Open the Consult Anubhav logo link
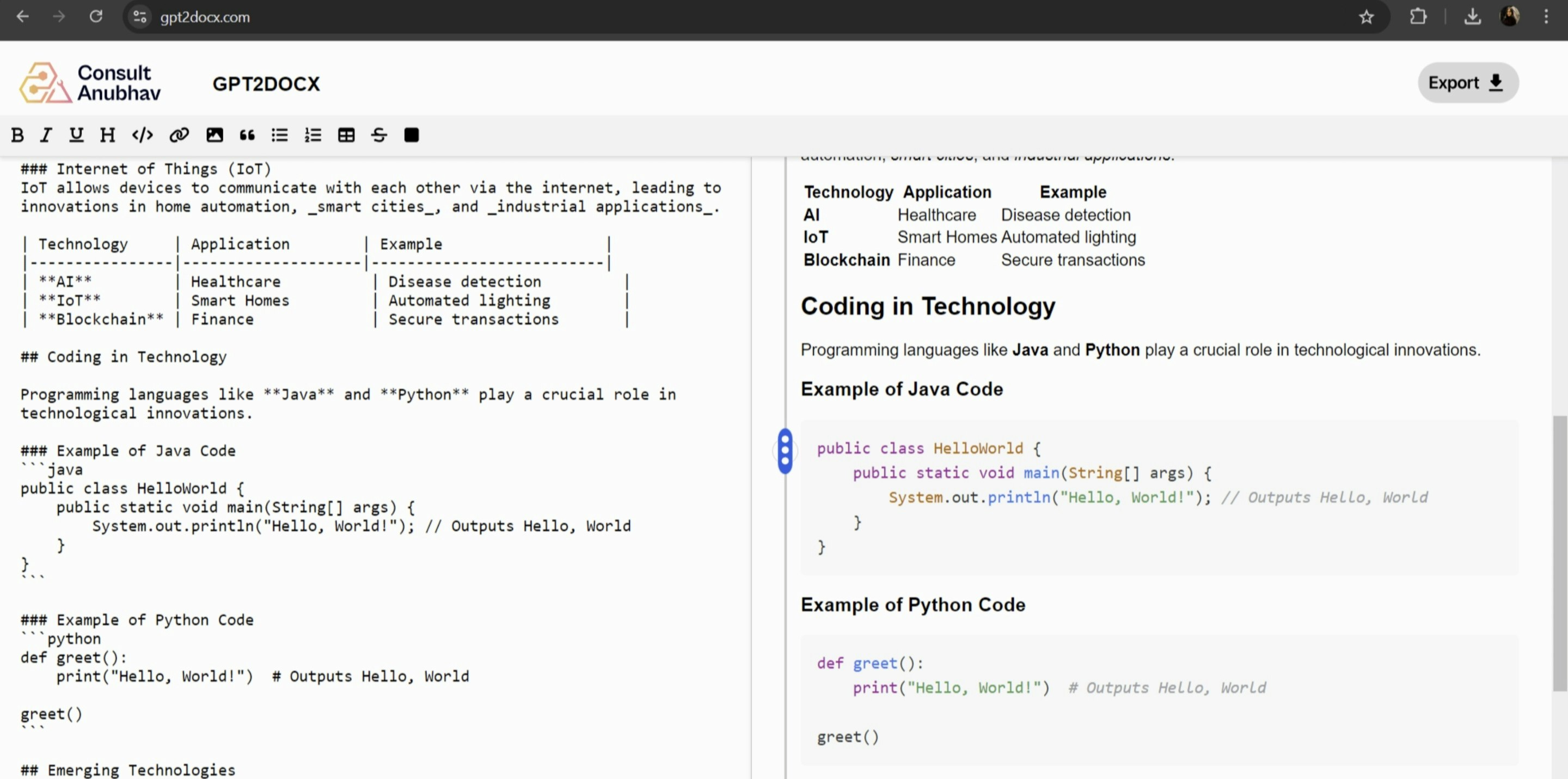 pos(90,83)
